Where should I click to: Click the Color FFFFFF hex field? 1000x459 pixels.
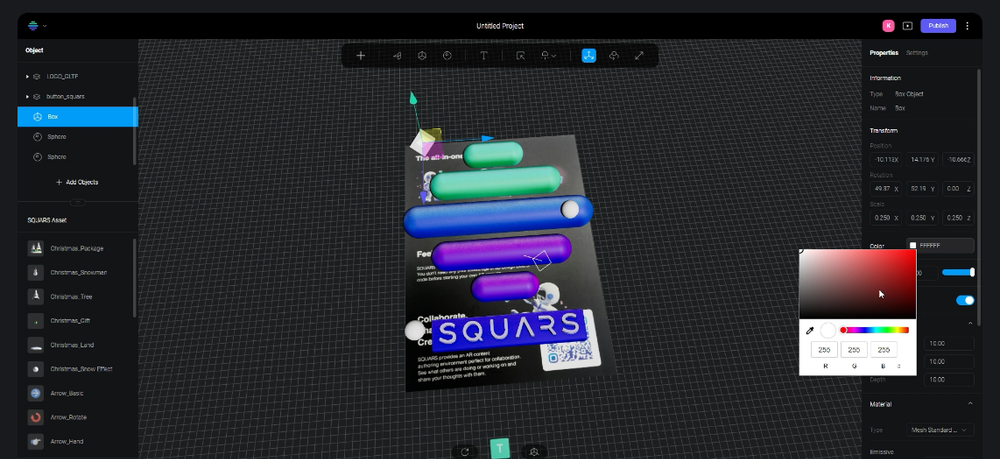coord(941,245)
